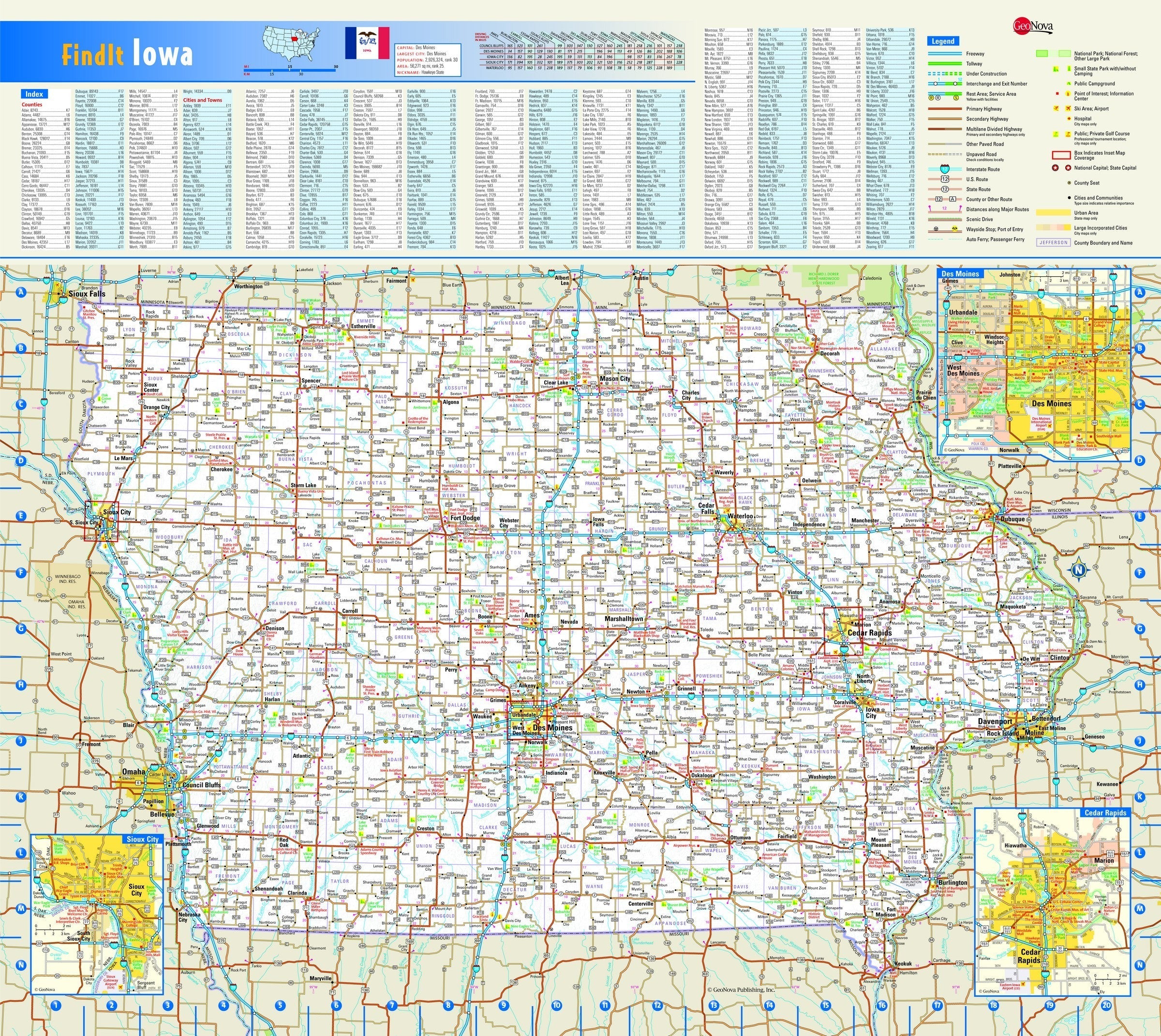Click the green Tollway line sample in legend
The width and height of the screenshot is (1161, 1036).
945,64
